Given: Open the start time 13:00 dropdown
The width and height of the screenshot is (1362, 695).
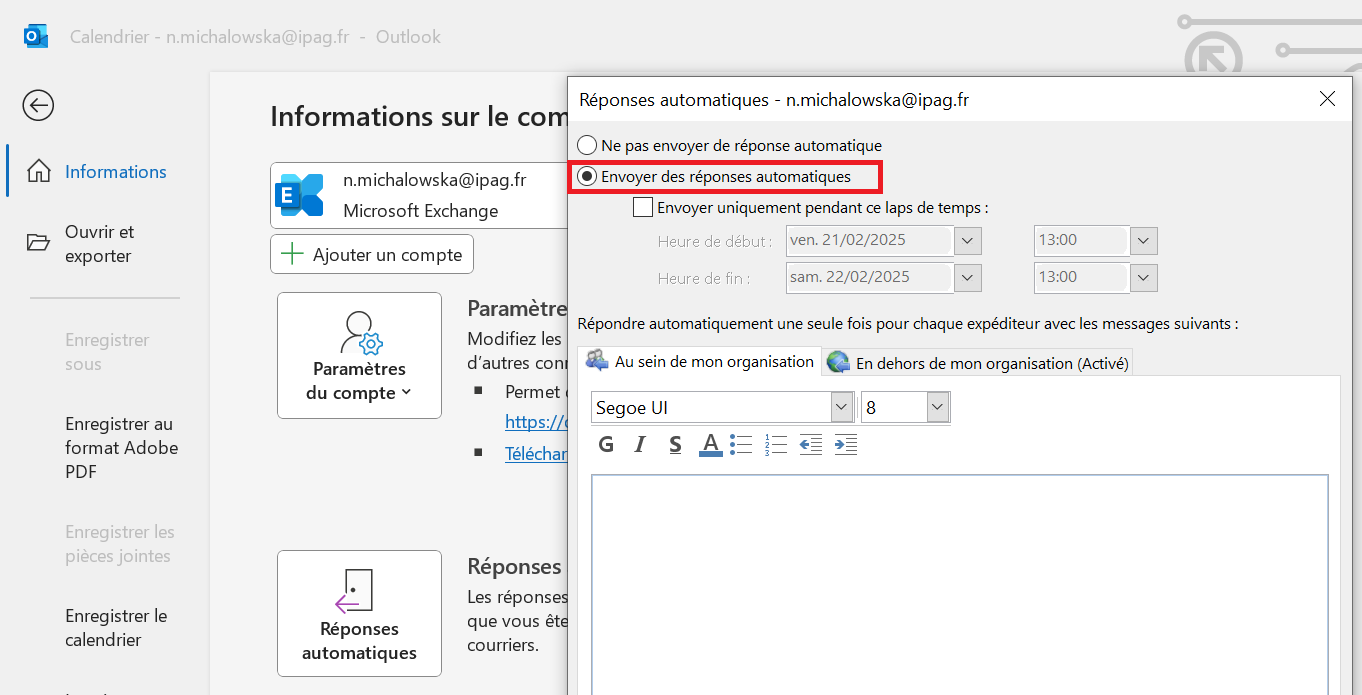Looking at the screenshot, I should (x=1143, y=241).
